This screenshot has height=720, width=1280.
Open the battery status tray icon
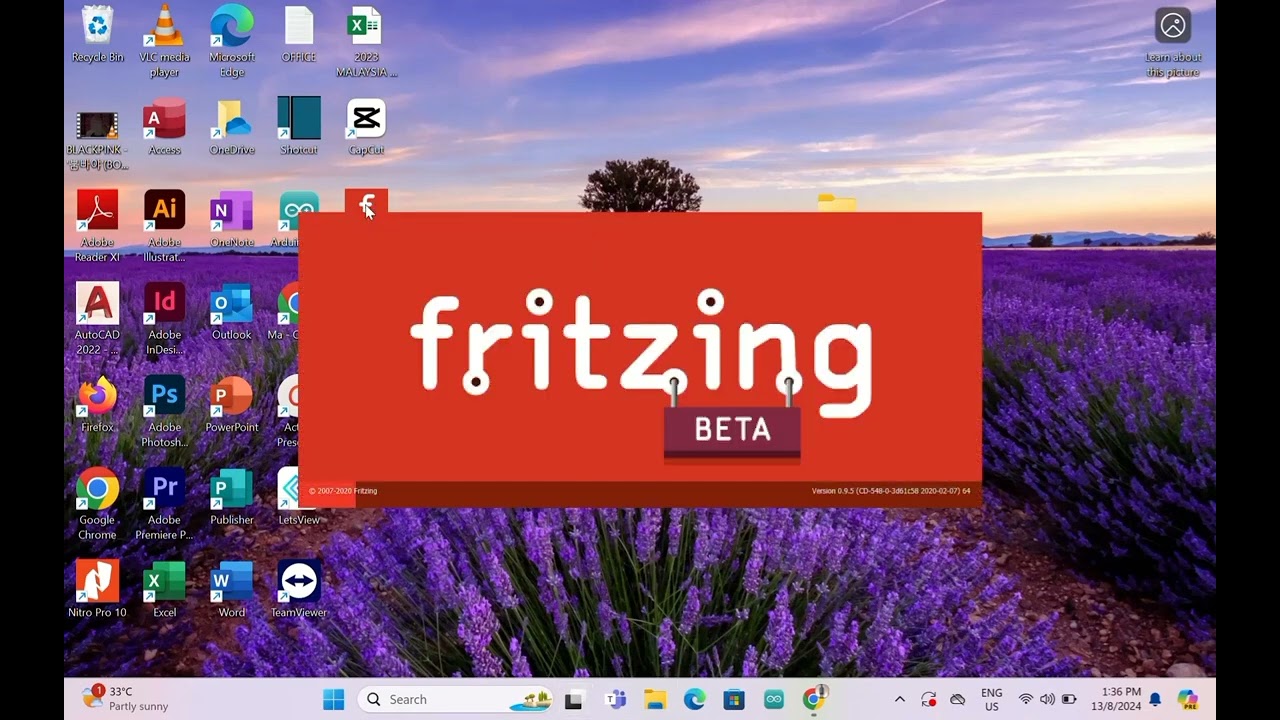[1069, 699]
